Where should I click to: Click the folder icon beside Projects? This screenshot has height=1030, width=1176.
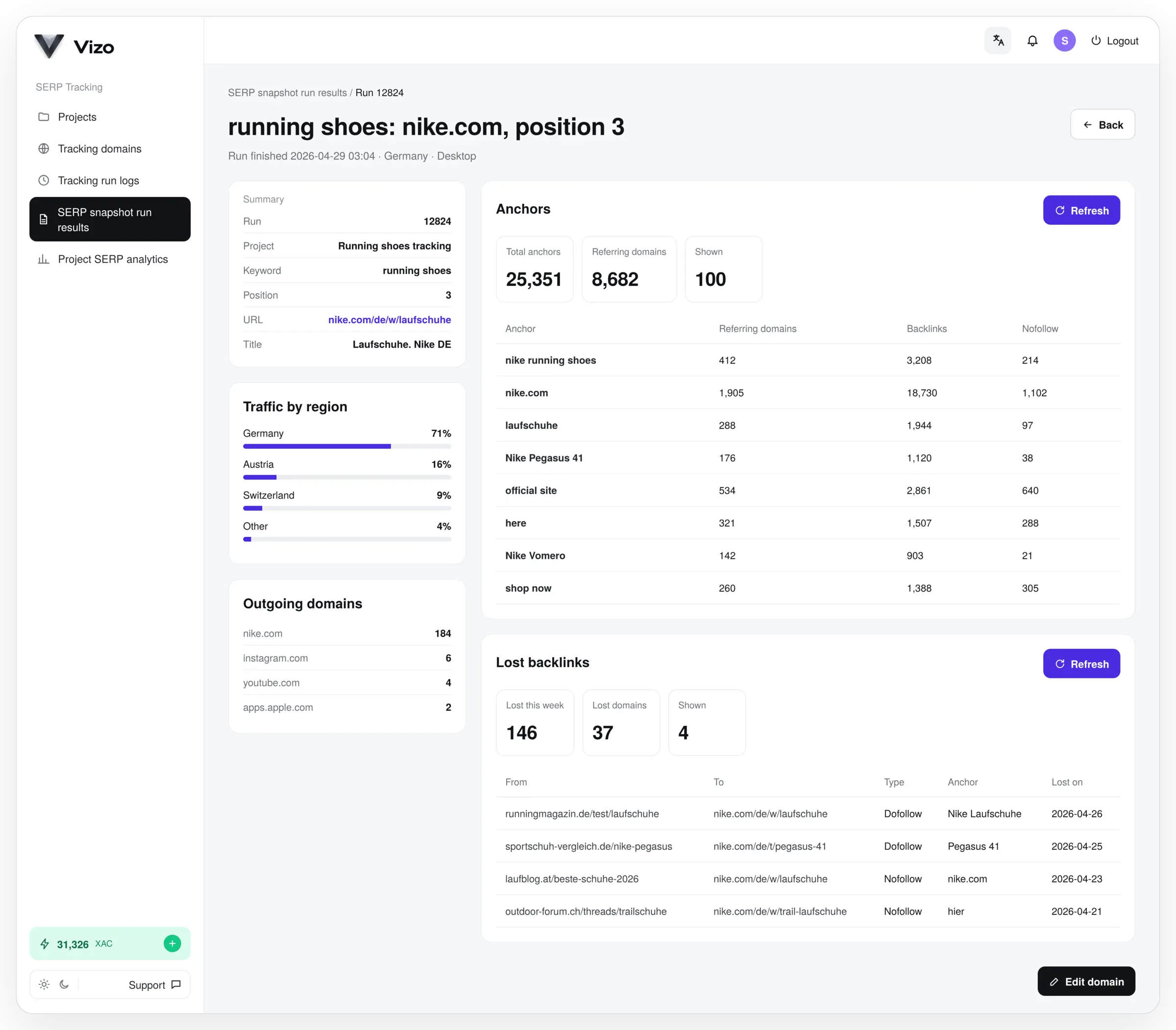tap(44, 117)
